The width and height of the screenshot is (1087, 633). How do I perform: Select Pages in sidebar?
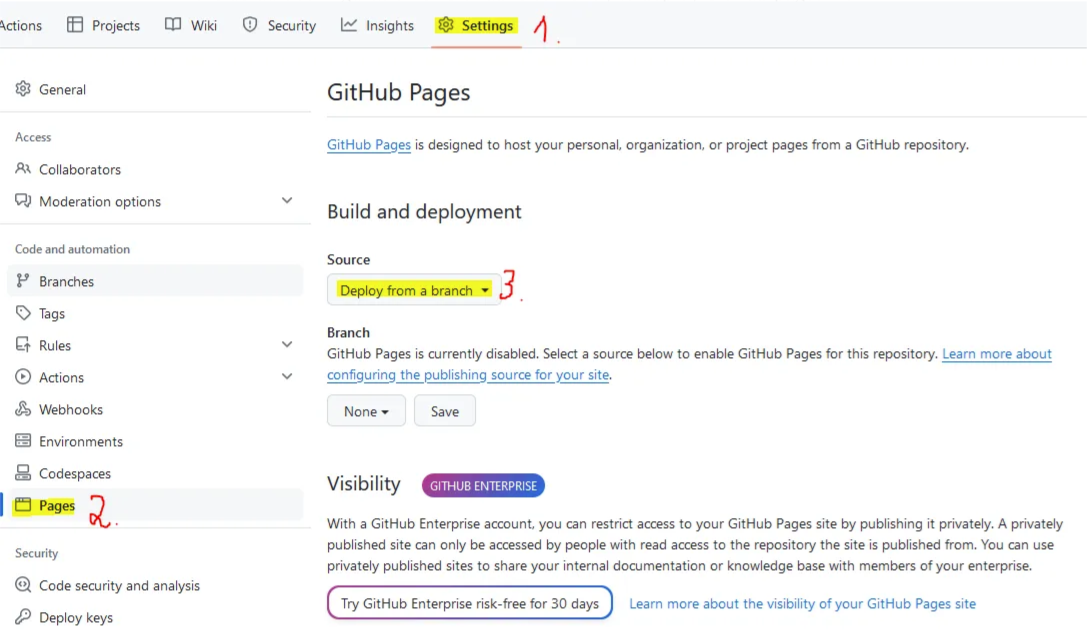(x=57, y=505)
